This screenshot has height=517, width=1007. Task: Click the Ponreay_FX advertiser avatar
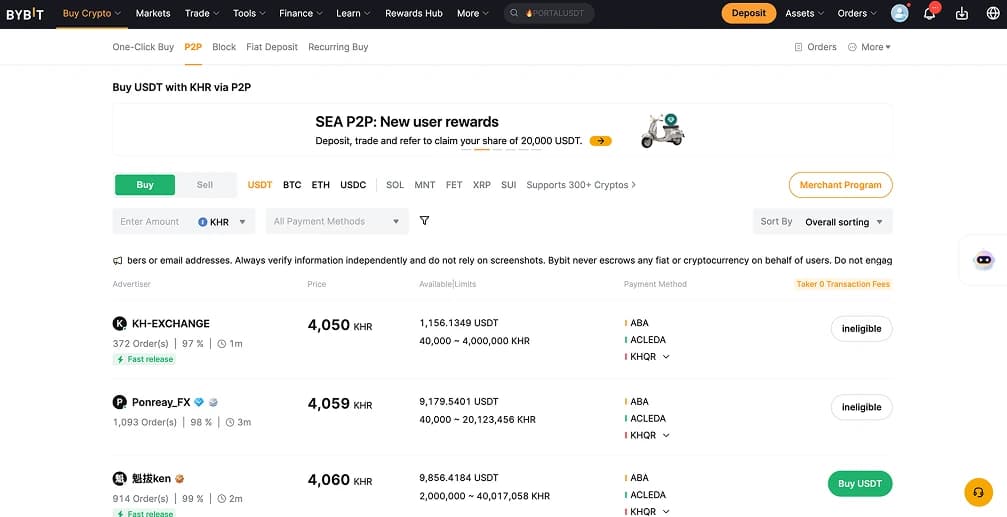click(119, 403)
